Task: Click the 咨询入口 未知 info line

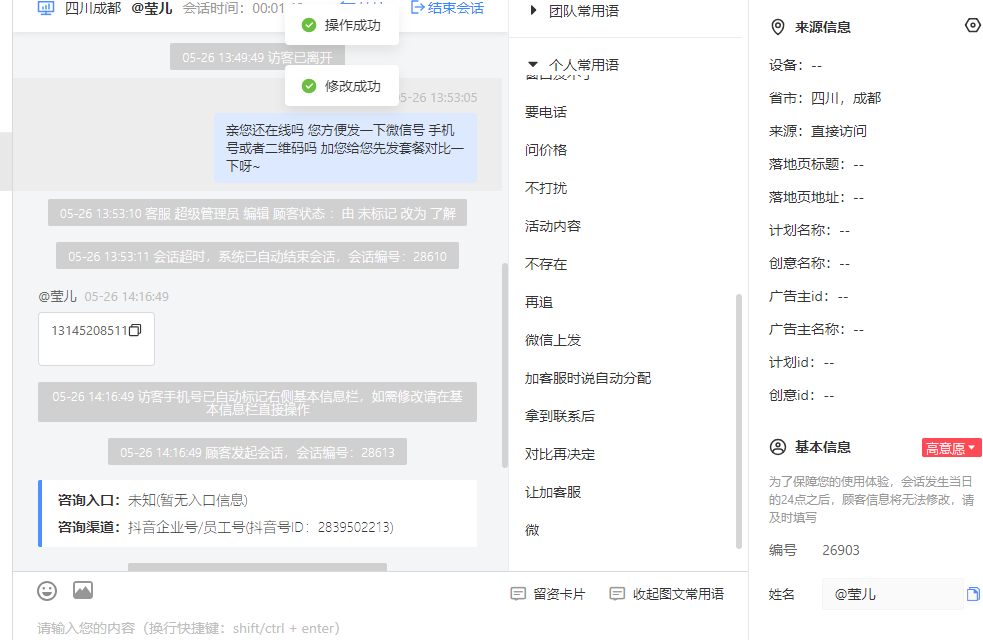Action: point(153,500)
